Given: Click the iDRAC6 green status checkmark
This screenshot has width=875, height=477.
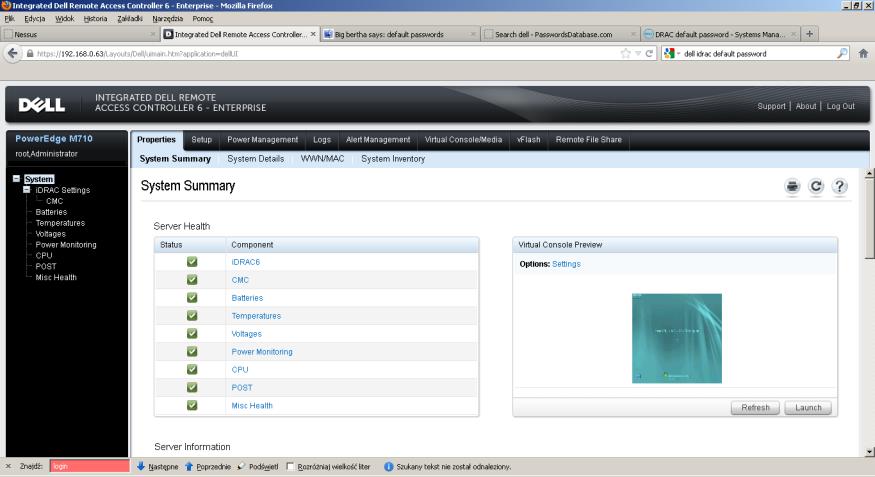Looking at the screenshot, I should 192,262.
